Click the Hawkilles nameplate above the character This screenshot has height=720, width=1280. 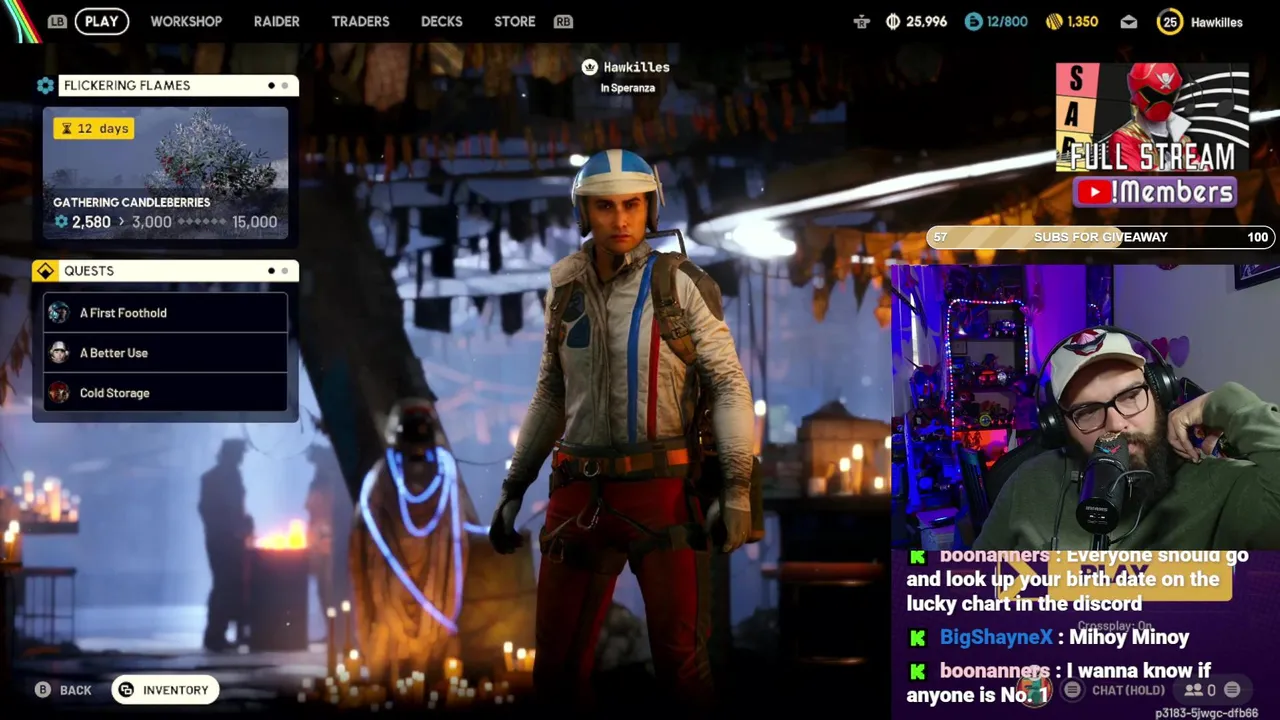(636, 67)
